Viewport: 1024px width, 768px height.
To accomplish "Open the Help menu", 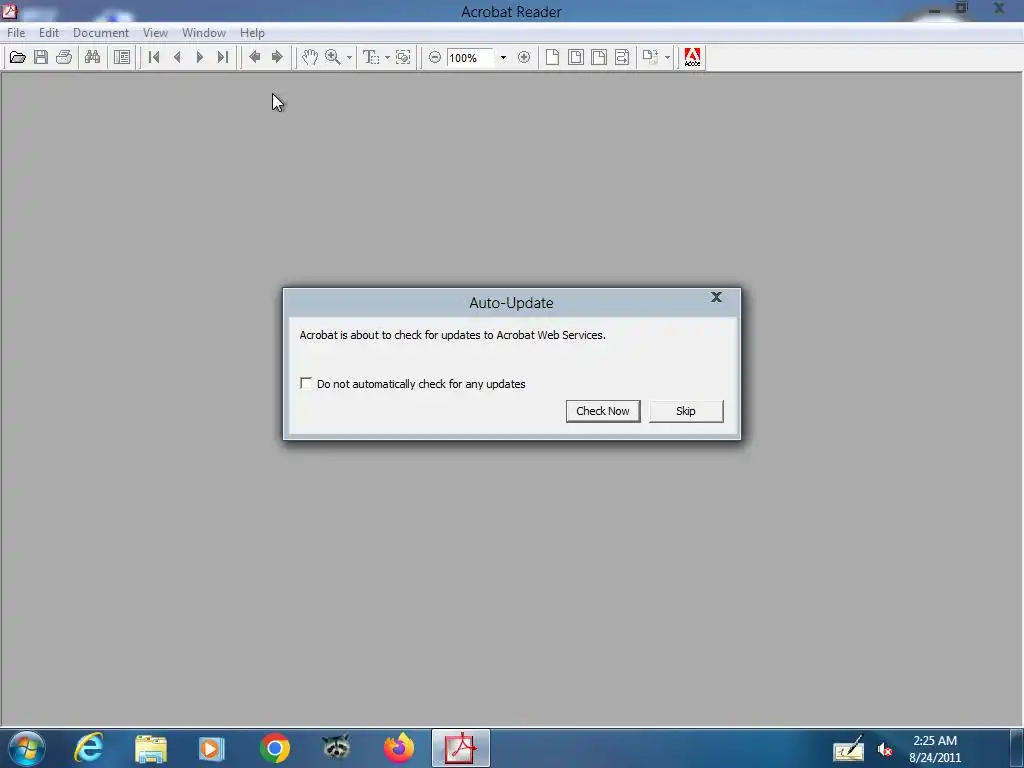I will click(252, 33).
